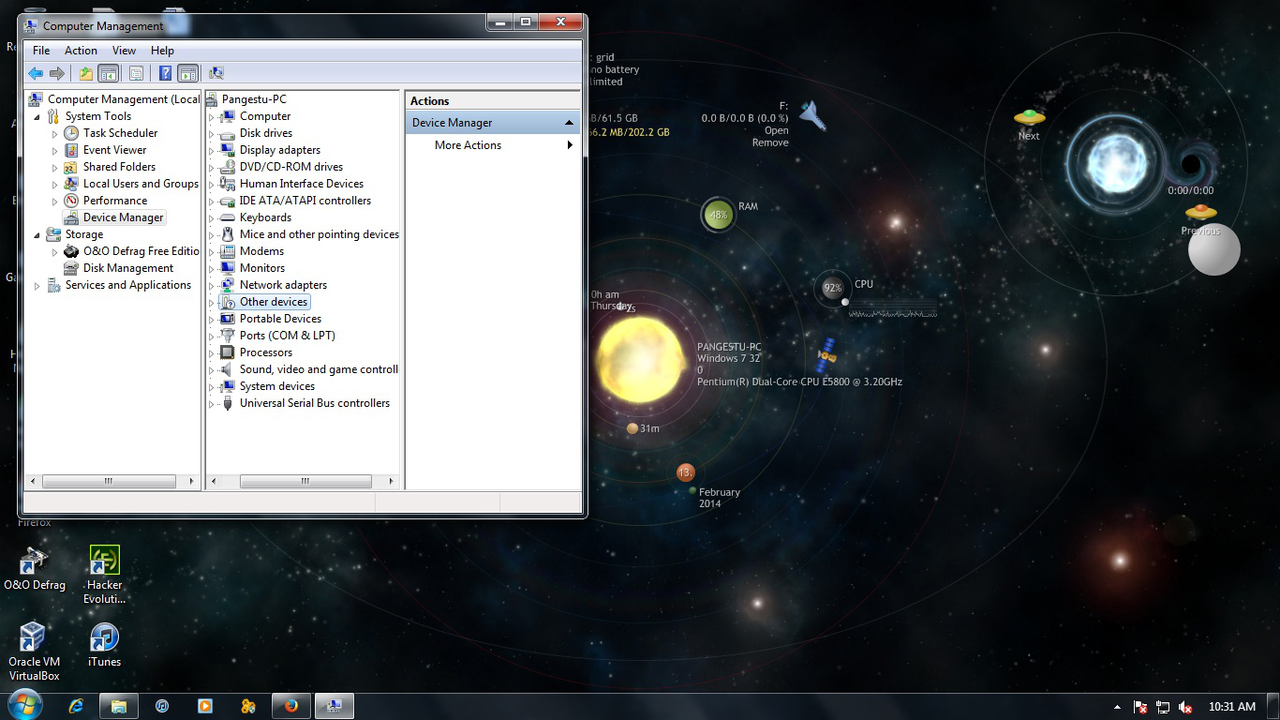Select IDE ATA/ATAPI controllers category
Screen dimensions: 1280x720
(305, 201)
